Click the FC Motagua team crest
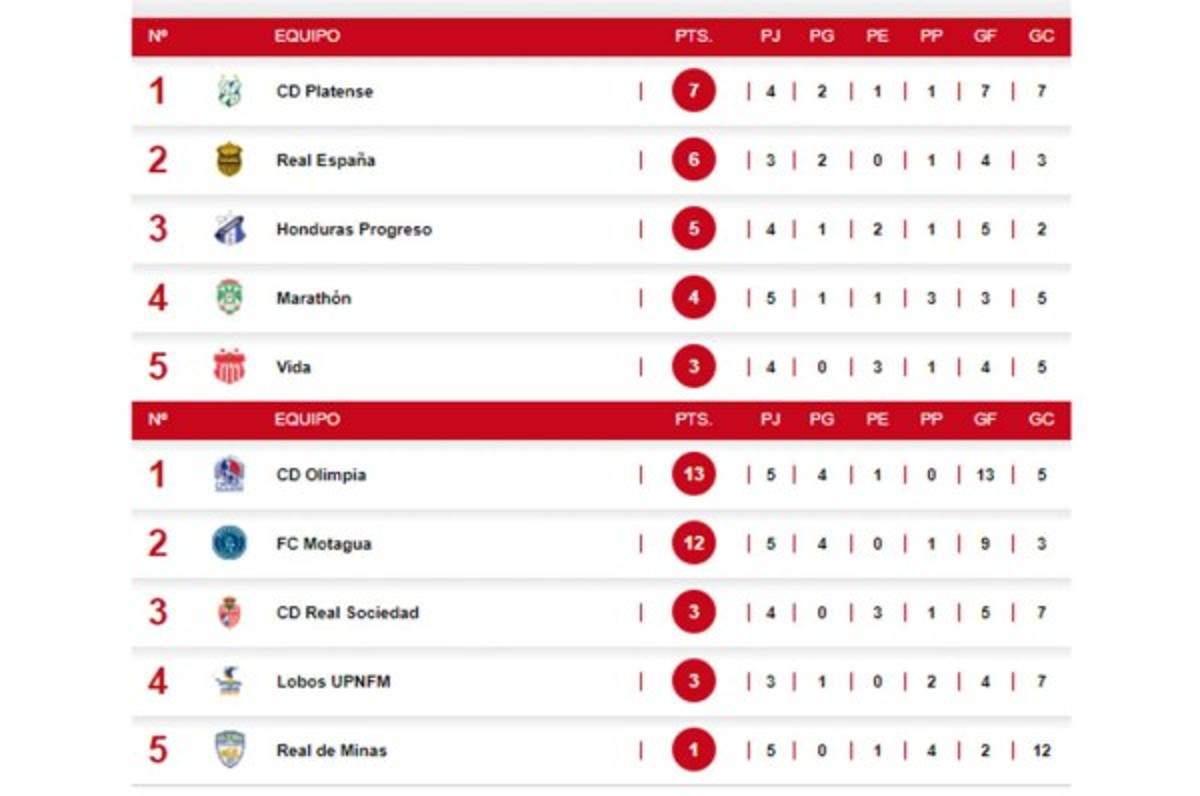The height and width of the screenshot is (796, 1200). [229, 543]
